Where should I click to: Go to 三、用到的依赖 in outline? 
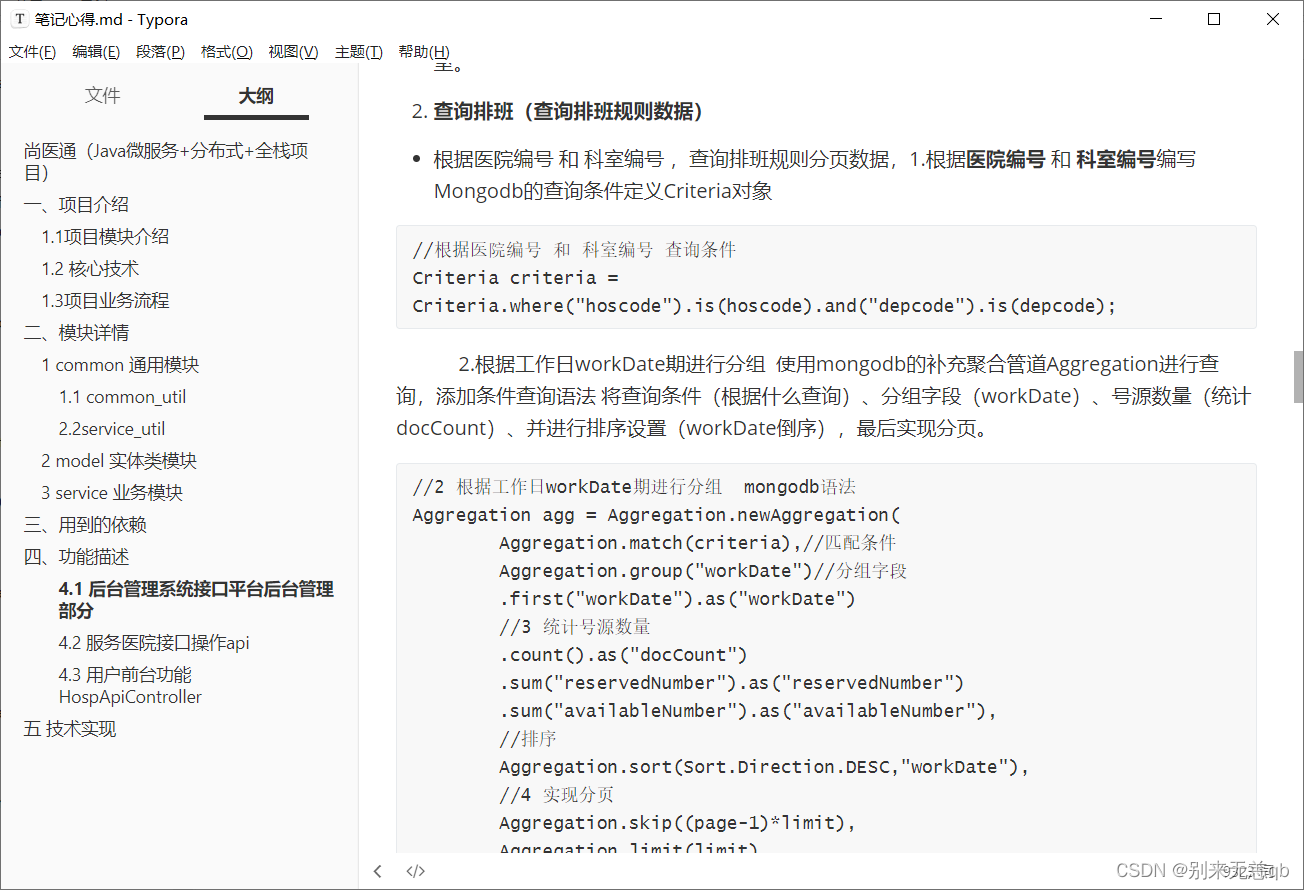pyautogui.click(x=86, y=525)
